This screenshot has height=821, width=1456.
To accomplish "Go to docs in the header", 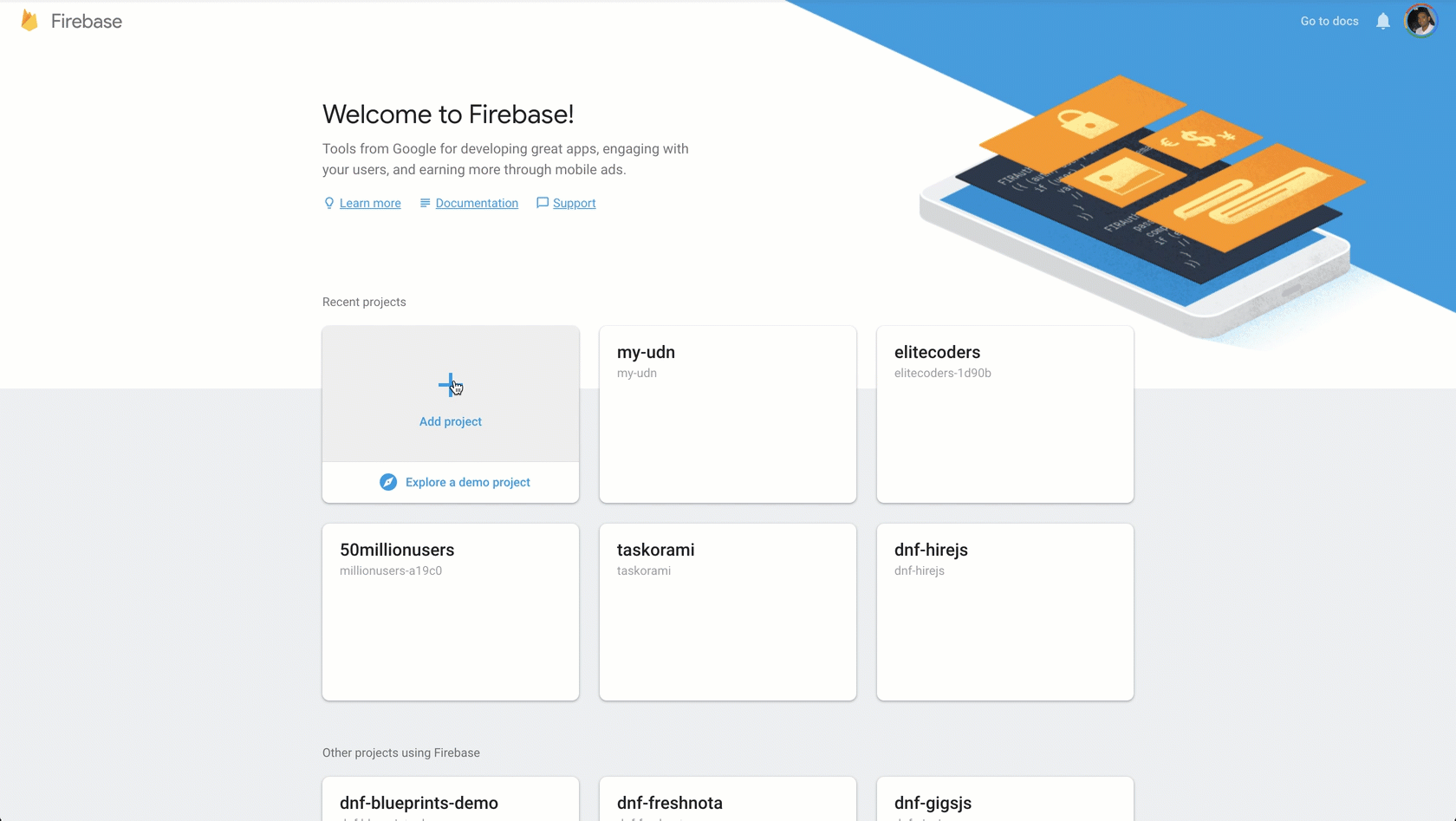I will [1329, 21].
